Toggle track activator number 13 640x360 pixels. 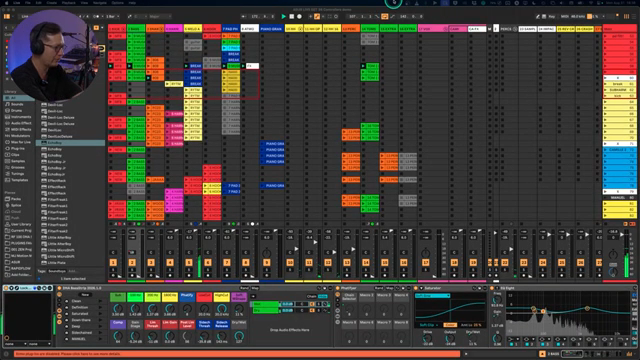click(x=347, y=262)
